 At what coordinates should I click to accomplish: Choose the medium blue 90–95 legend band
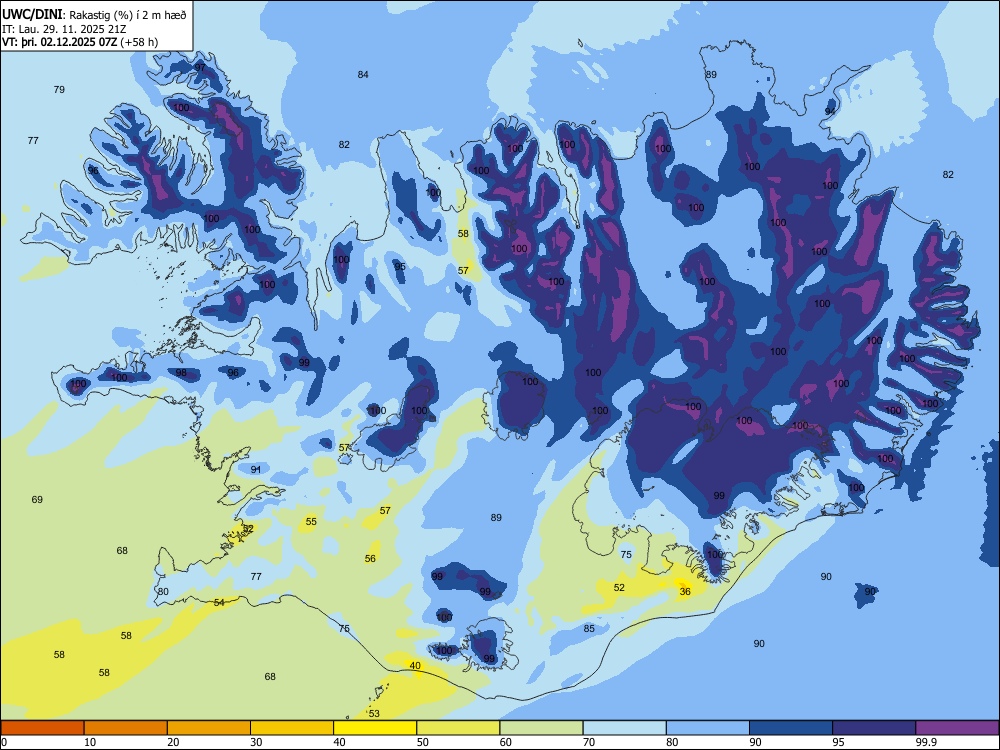[x=791, y=728]
